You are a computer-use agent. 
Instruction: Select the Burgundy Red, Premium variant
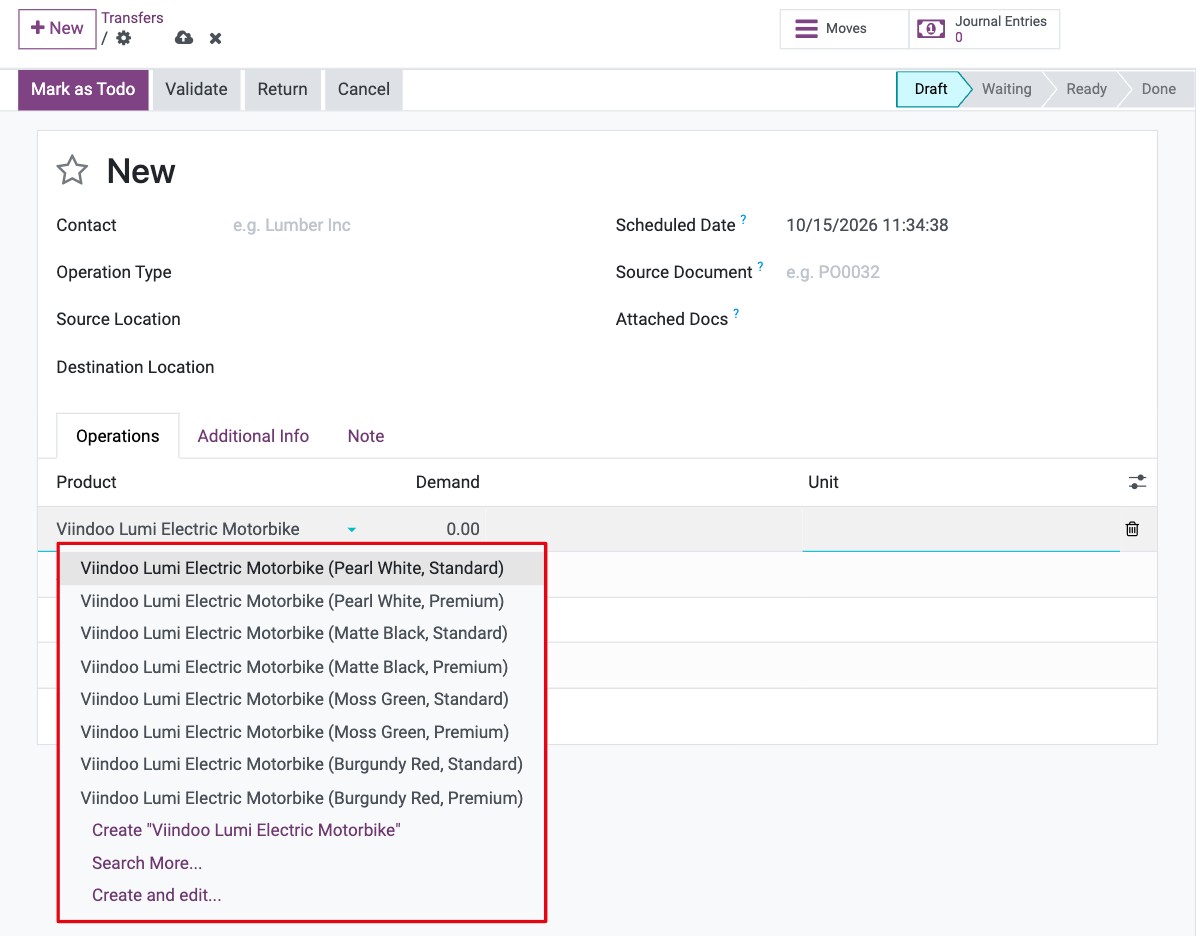tap(302, 798)
